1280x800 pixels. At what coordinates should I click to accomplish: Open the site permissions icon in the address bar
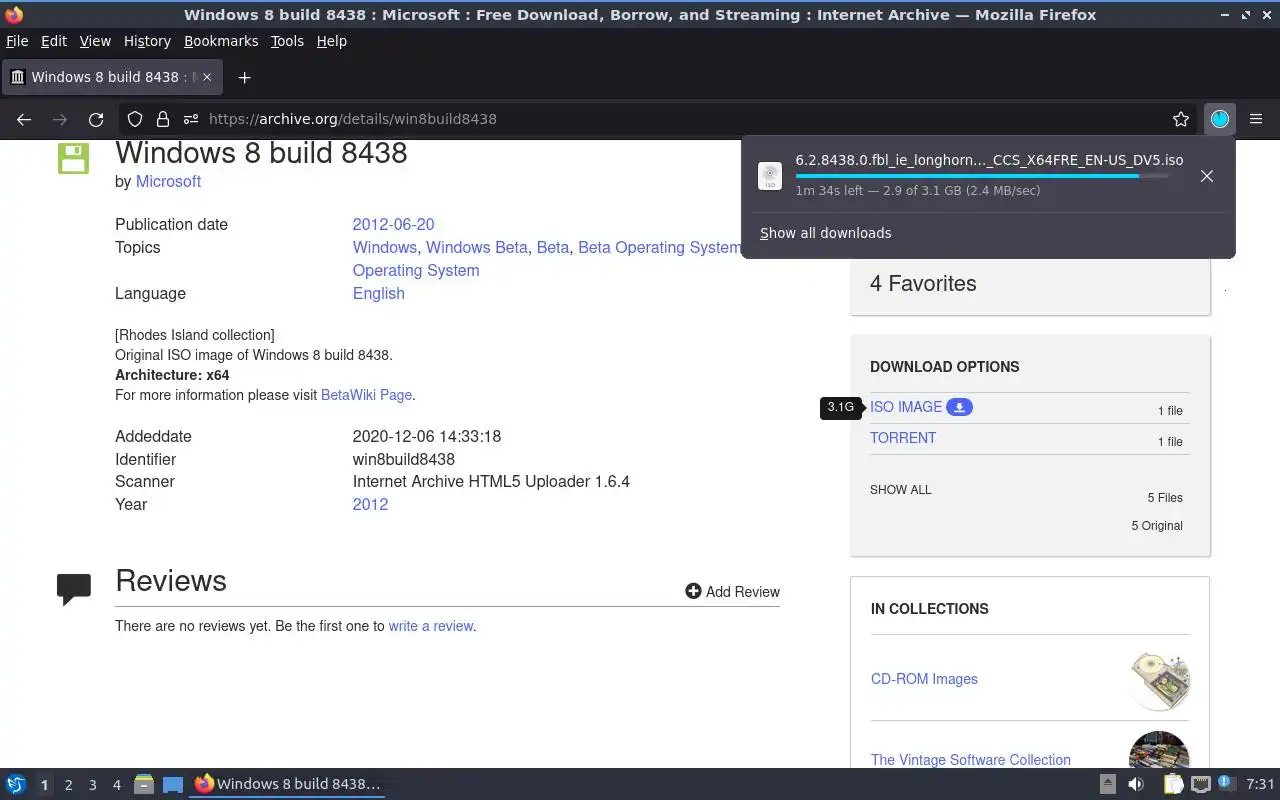190,119
